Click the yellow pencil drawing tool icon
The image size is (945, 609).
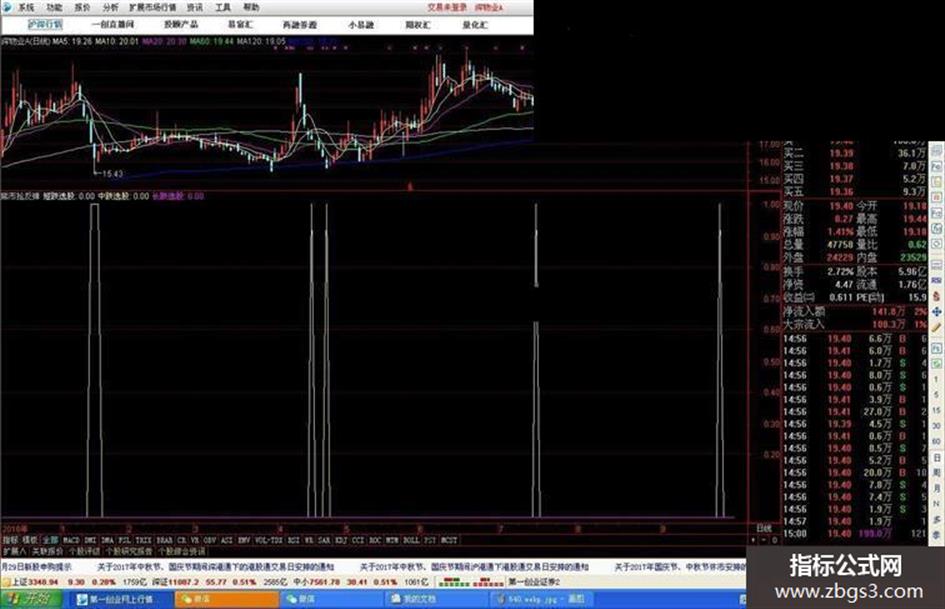(x=936, y=327)
